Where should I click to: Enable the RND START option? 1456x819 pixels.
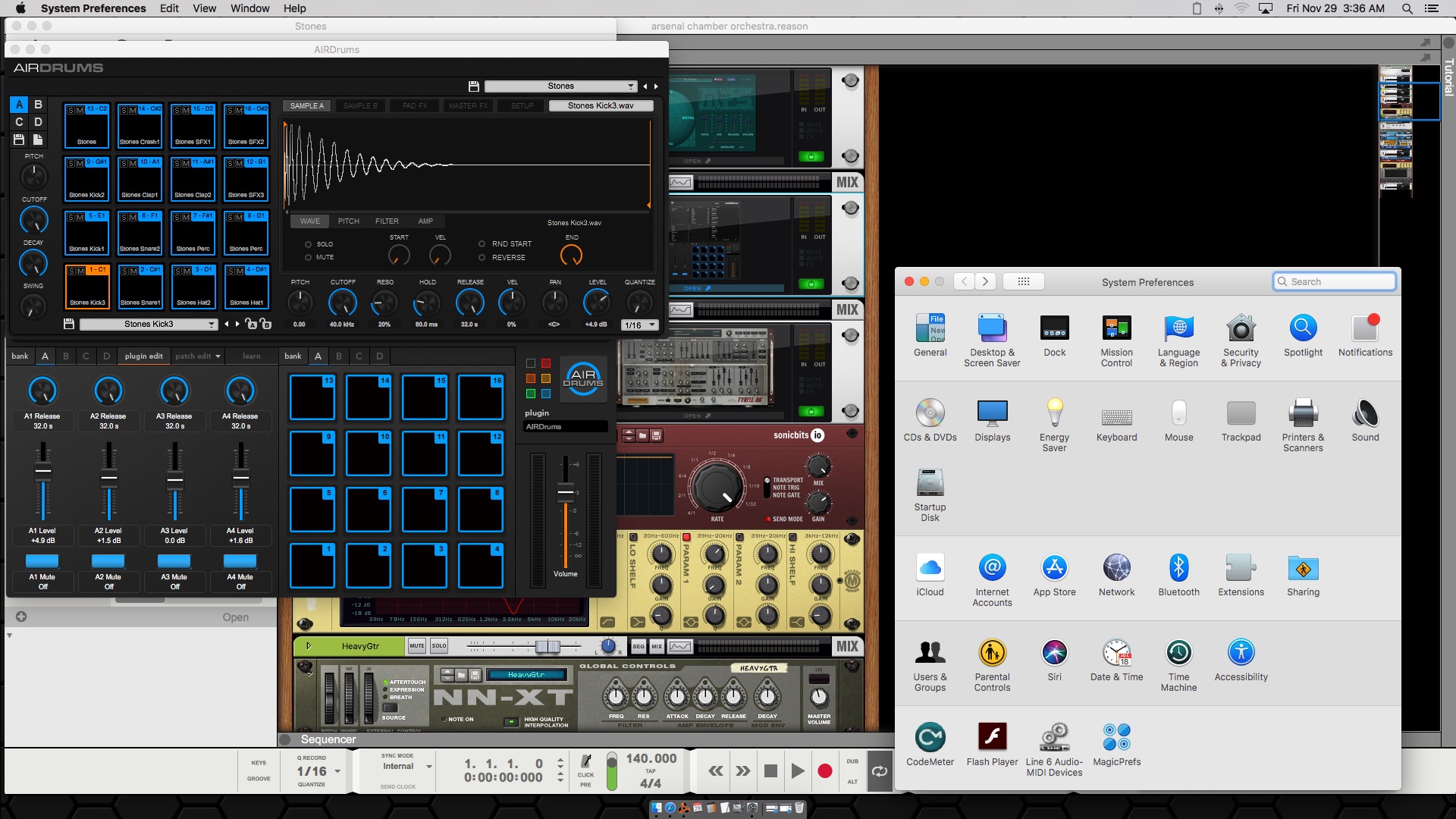pos(482,244)
